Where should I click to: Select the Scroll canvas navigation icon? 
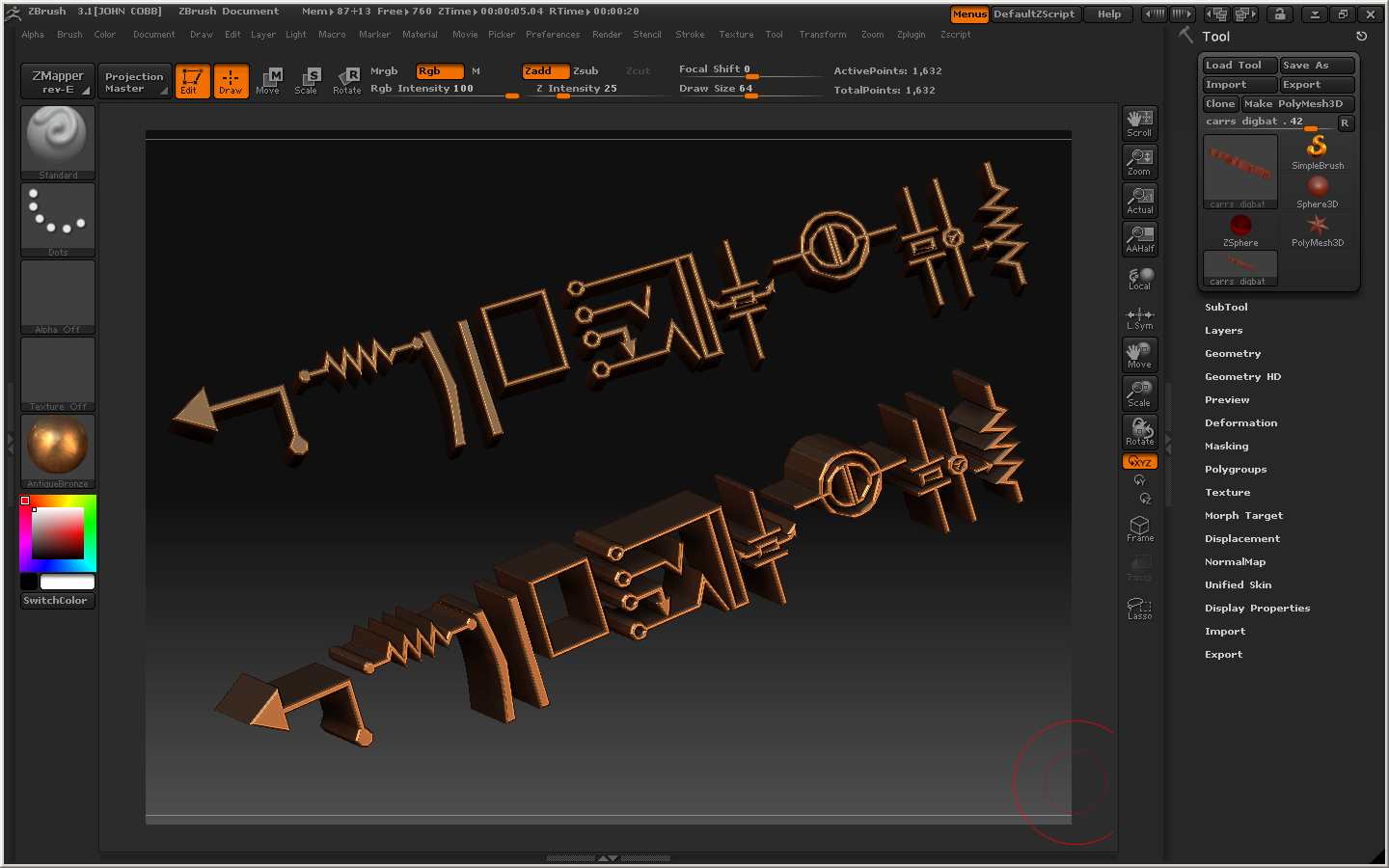1140,123
